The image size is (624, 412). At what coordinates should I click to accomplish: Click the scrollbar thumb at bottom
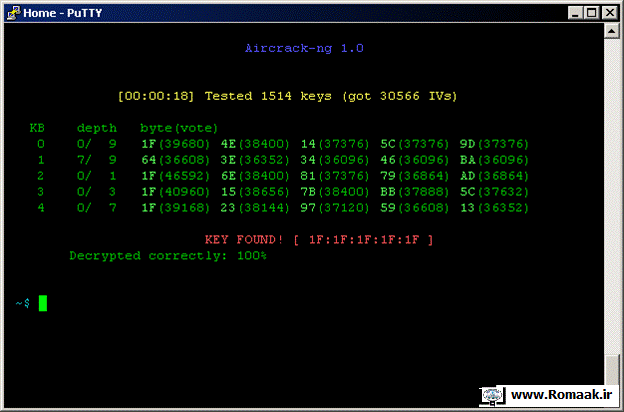pos(612,370)
